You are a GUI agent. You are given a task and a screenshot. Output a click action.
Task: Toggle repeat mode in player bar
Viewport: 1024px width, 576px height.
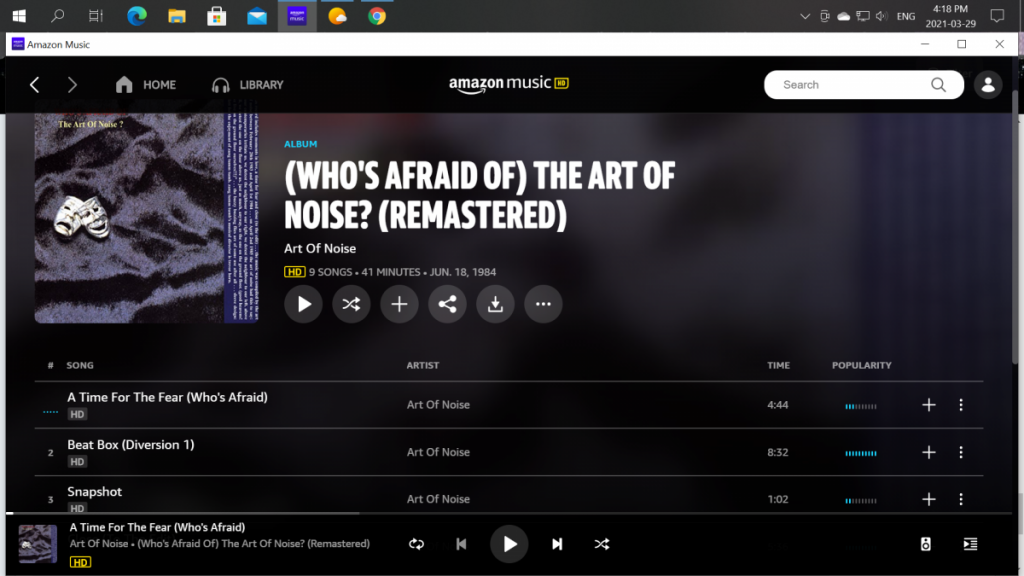tap(417, 544)
